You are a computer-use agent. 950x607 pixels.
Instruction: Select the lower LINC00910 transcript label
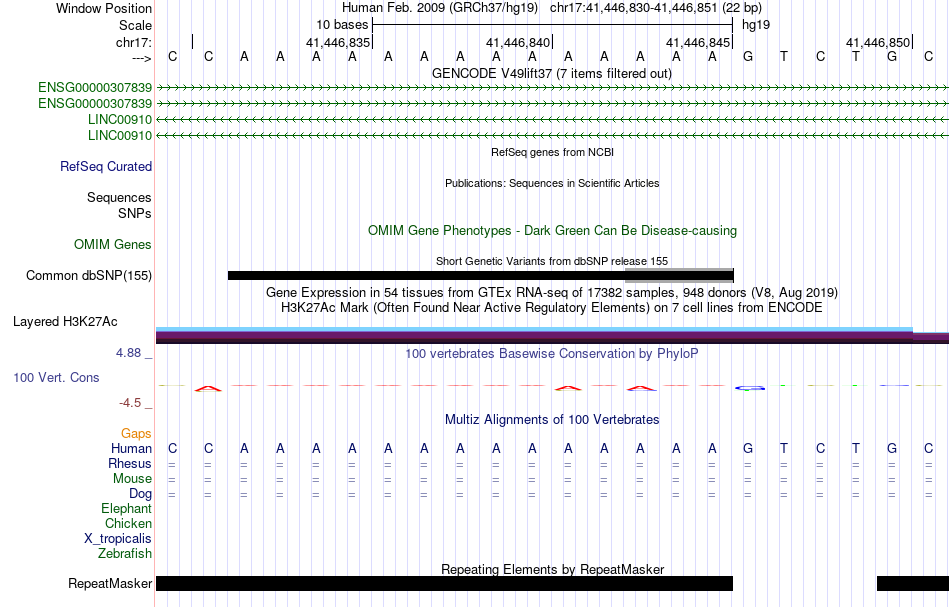[x=120, y=135]
